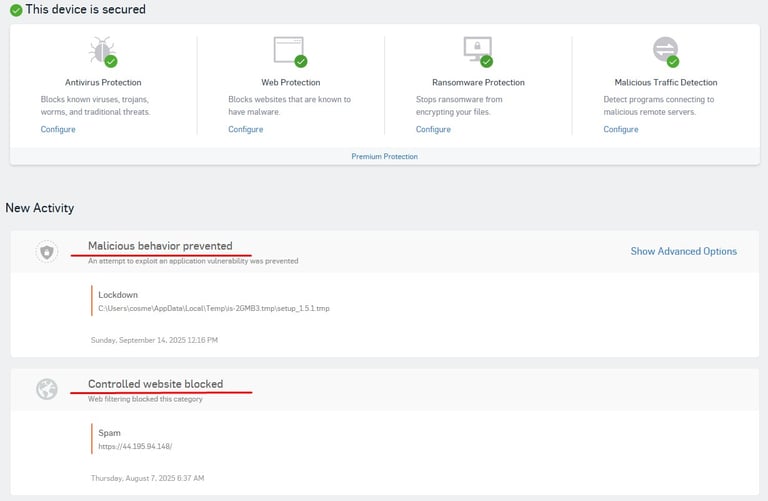Click the Ransomware Protection monitor icon
Screen dimensions: 768x501
tap(477, 50)
